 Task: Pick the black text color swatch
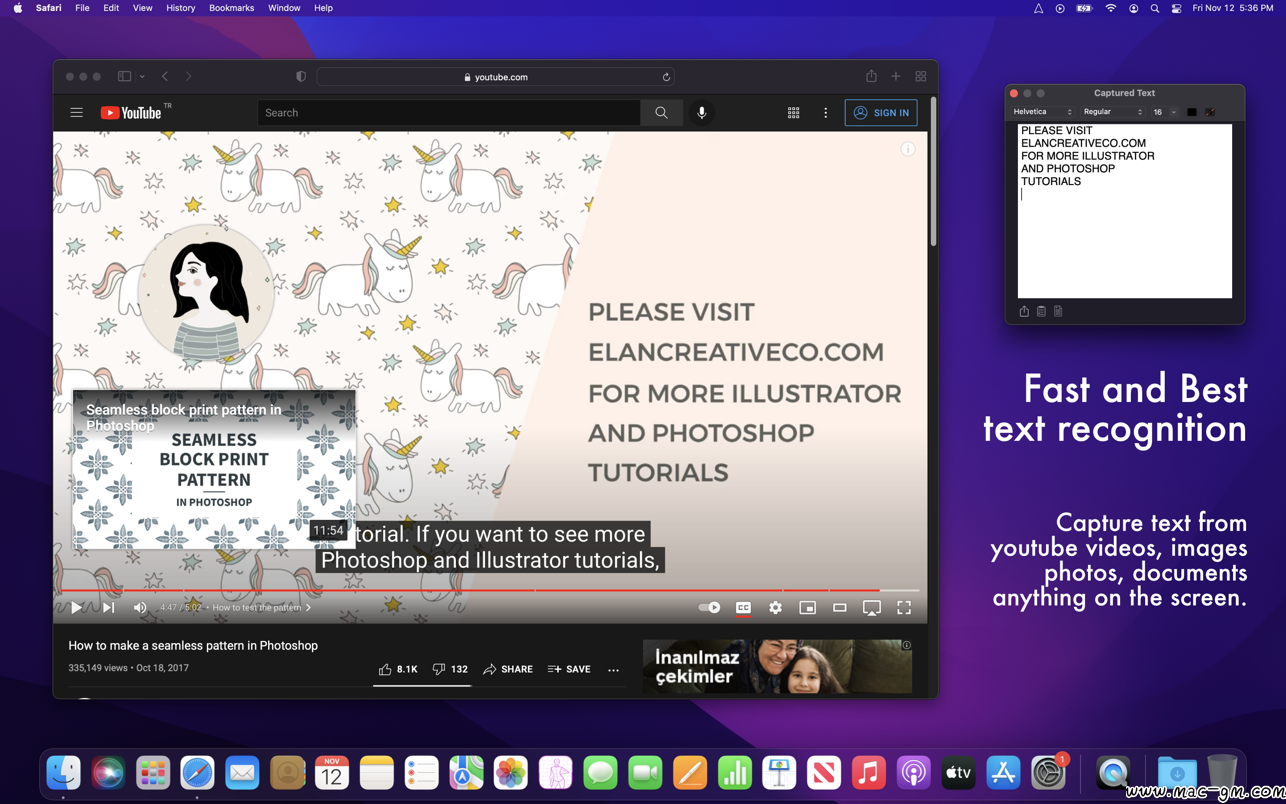1192,112
